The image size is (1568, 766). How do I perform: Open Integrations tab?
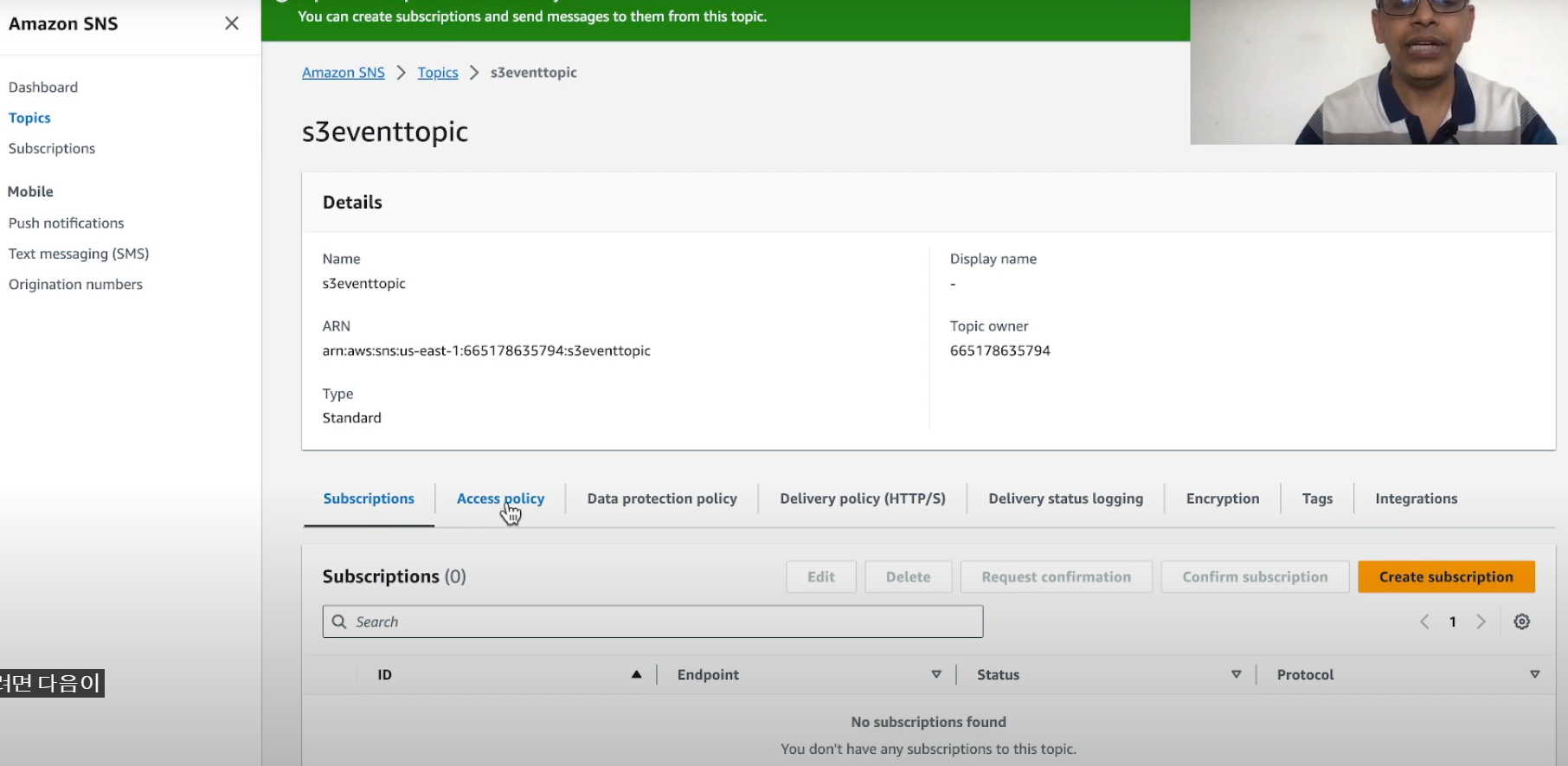pyautogui.click(x=1417, y=499)
